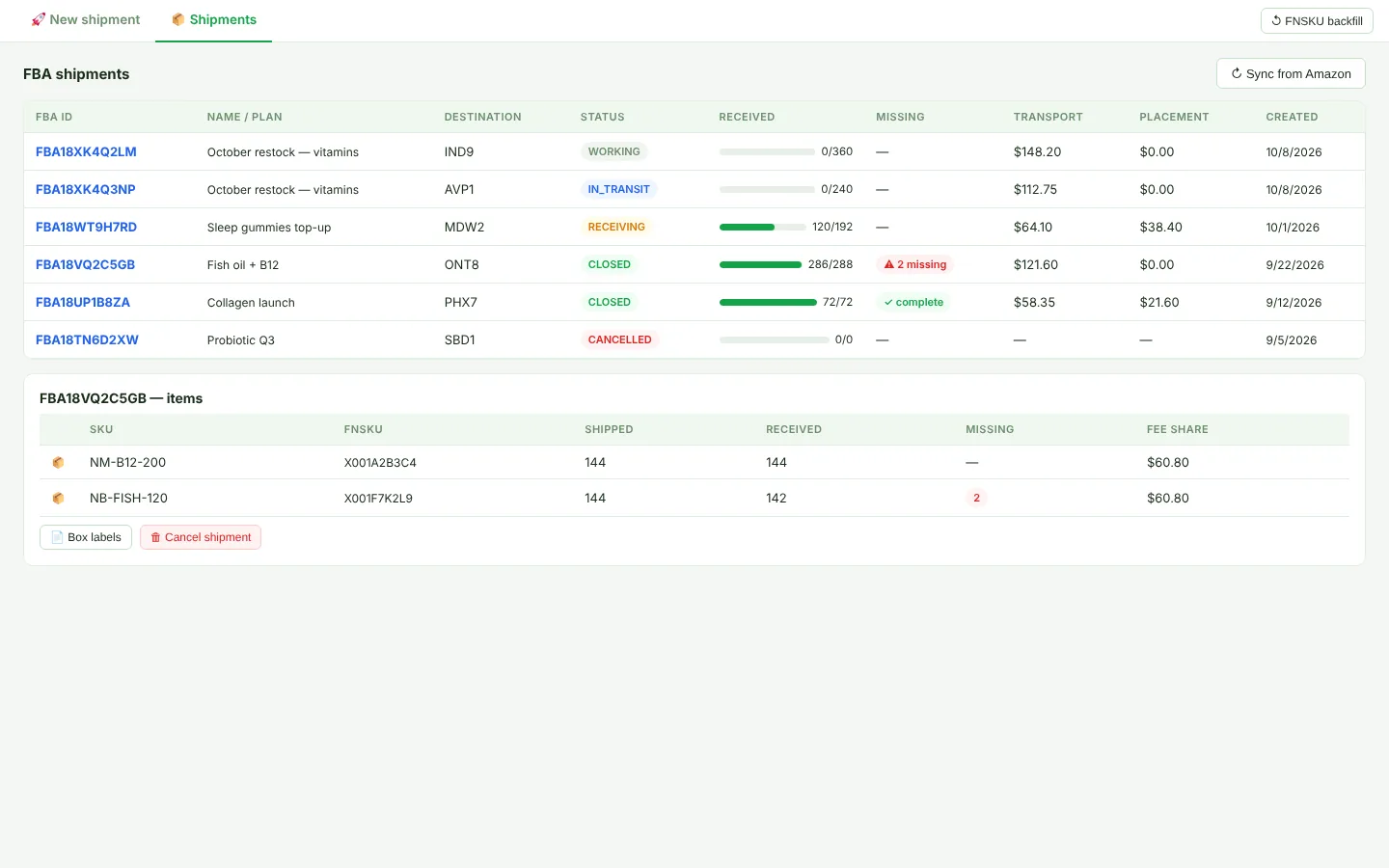Click the PLACEMENT column header
1389x868 pixels.
[1174, 117]
